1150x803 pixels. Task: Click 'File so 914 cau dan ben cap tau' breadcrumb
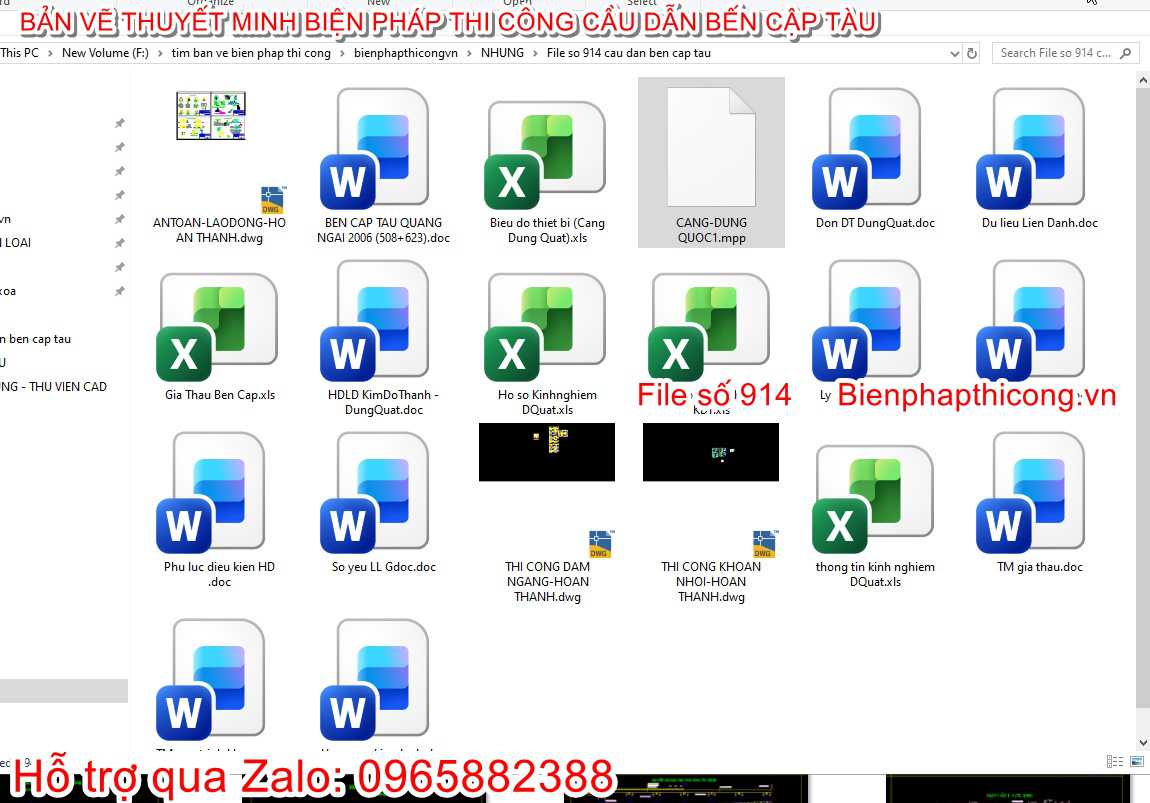[629, 53]
